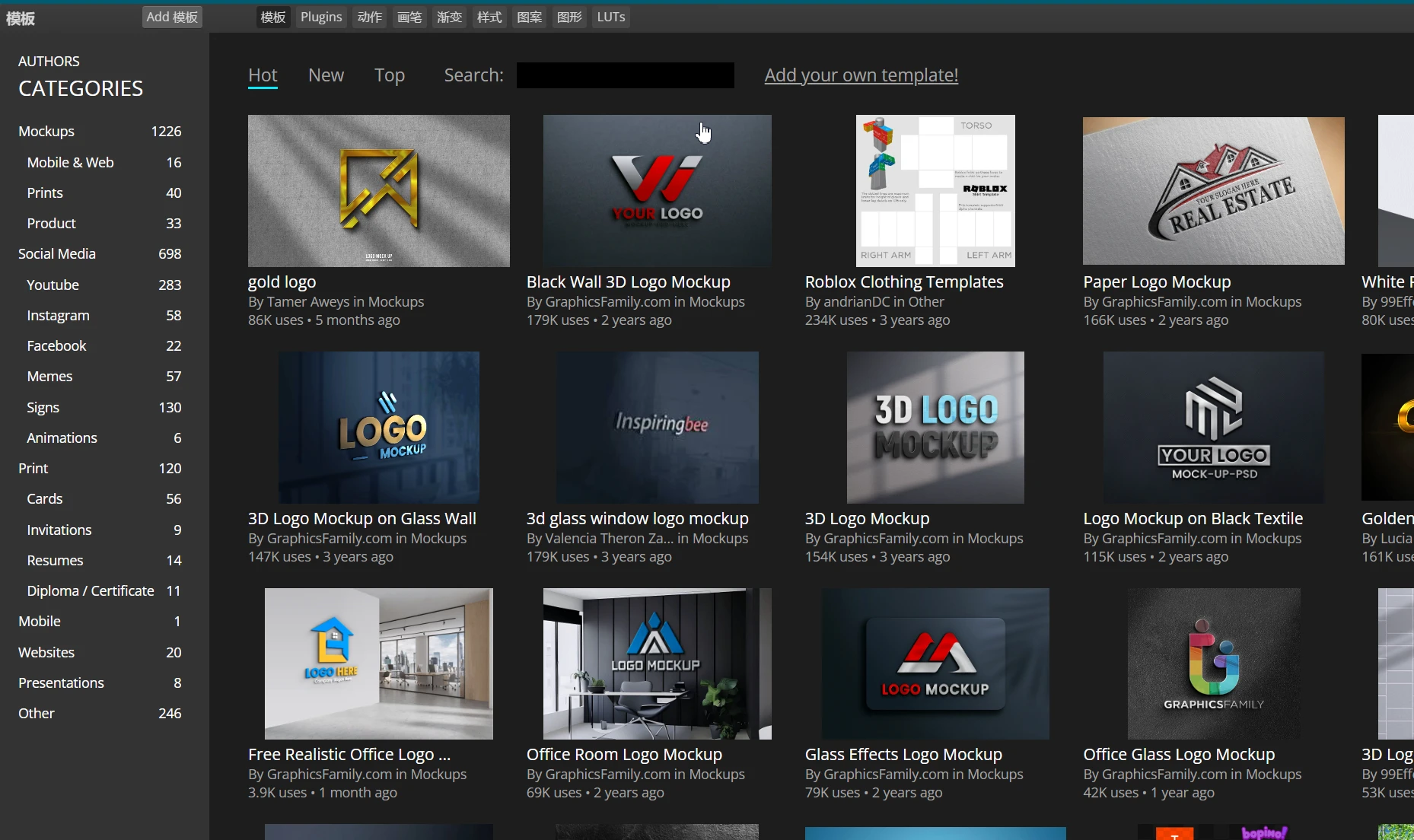Switch to the 模板 tab
Viewport: 1414px width, 840px height.
coord(273,17)
